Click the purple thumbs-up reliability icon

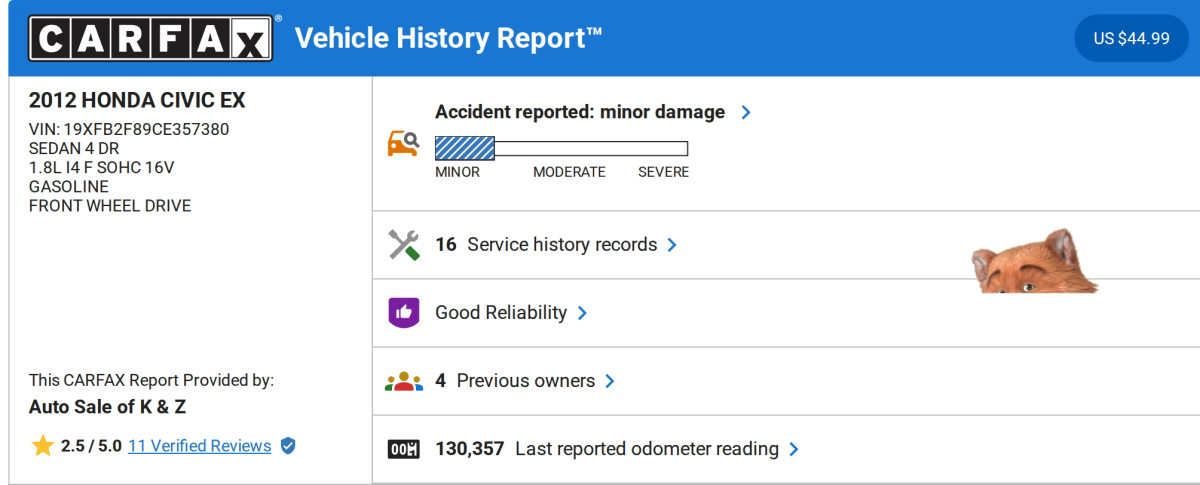tap(403, 313)
